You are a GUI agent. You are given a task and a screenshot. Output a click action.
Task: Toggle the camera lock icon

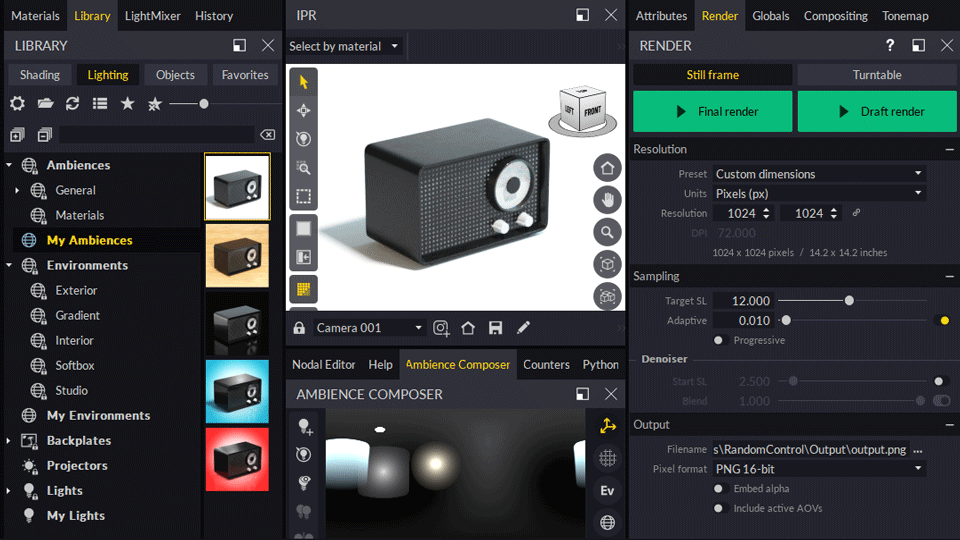299,328
